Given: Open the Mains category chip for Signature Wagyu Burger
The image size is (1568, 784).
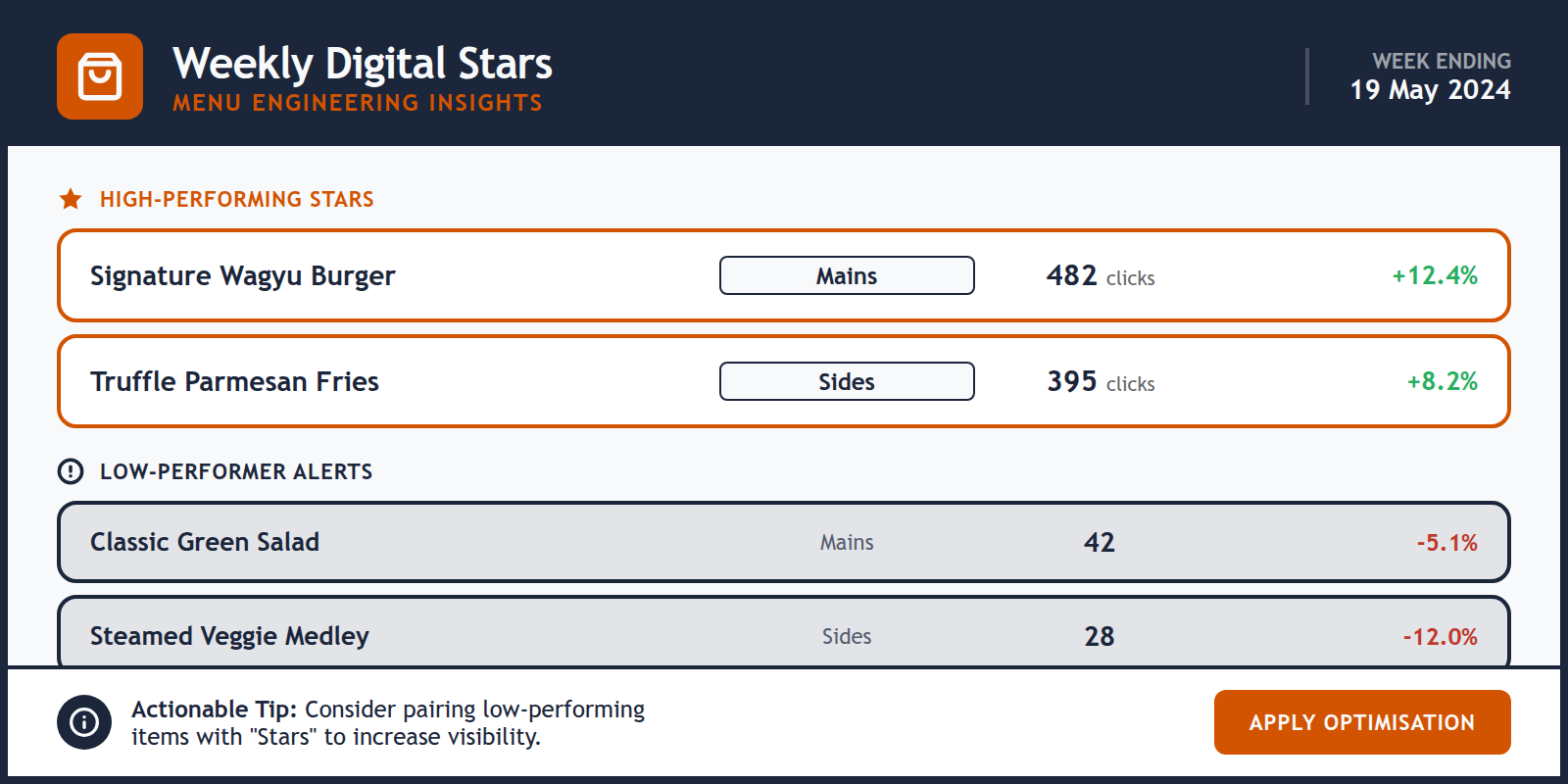Looking at the screenshot, I should 846,275.
